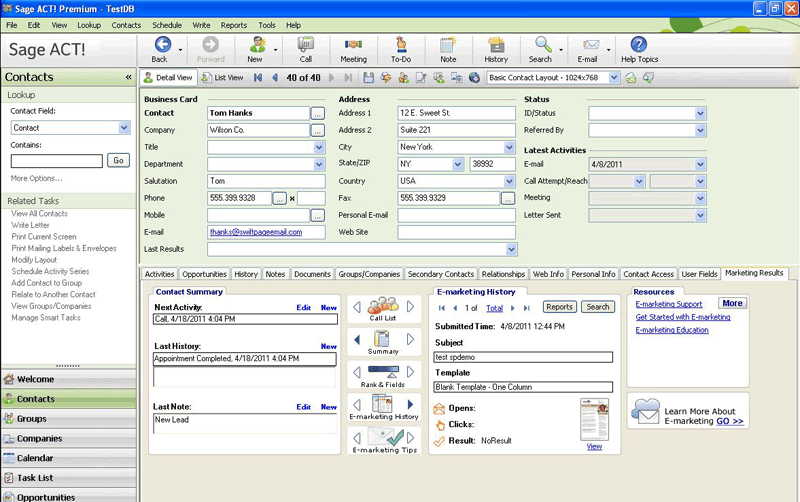Open the Calendar navigation item

(x=68, y=458)
